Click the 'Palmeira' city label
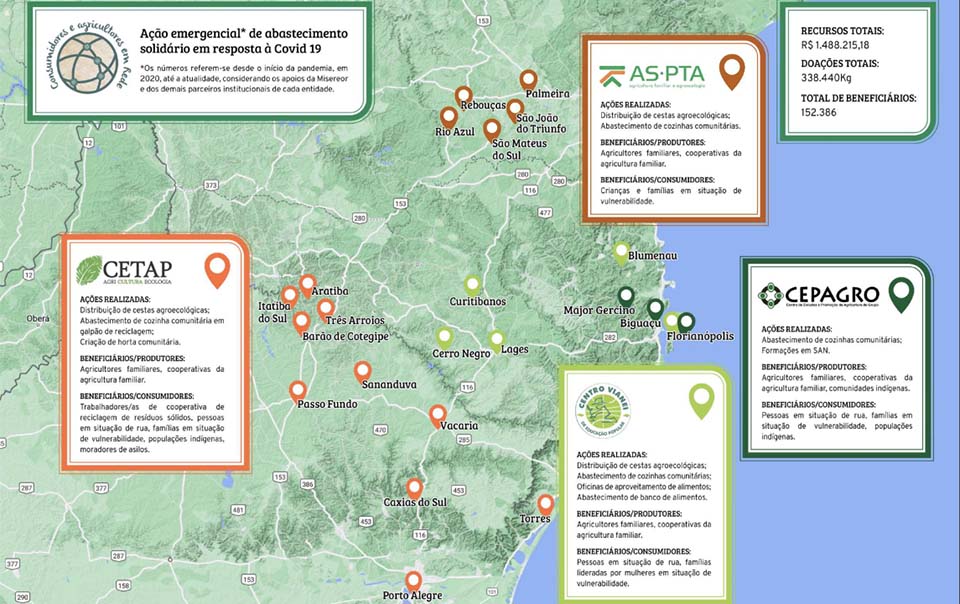The width and height of the screenshot is (960, 604). (x=547, y=94)
